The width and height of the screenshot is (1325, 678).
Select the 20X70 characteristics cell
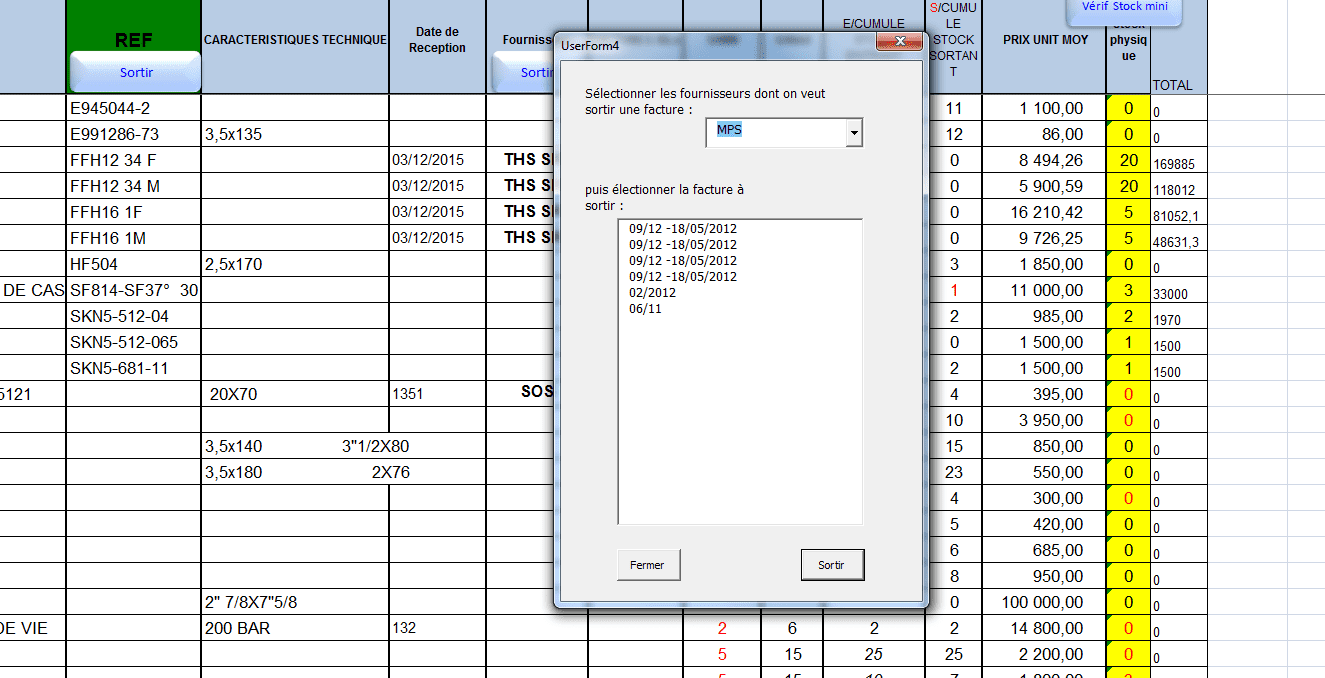(x=295, y=394)
